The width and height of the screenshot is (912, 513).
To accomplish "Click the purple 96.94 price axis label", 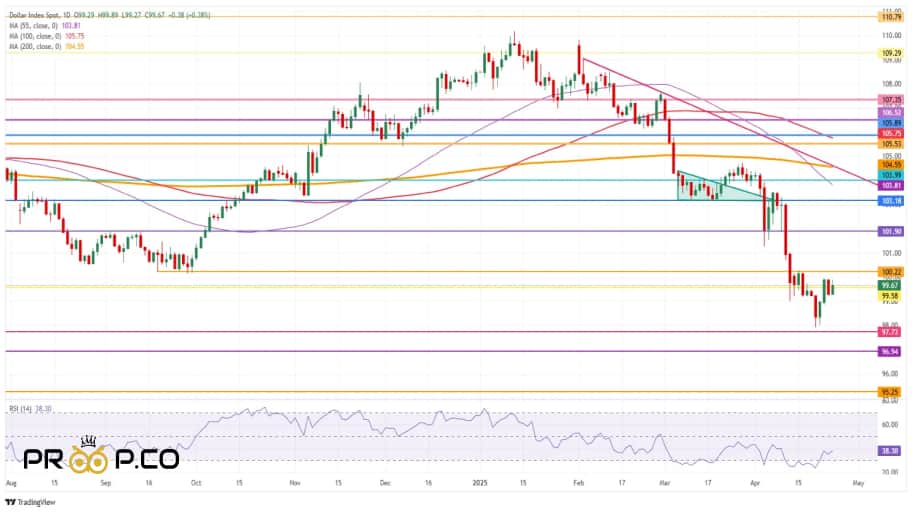I will (x=890, y=352).
